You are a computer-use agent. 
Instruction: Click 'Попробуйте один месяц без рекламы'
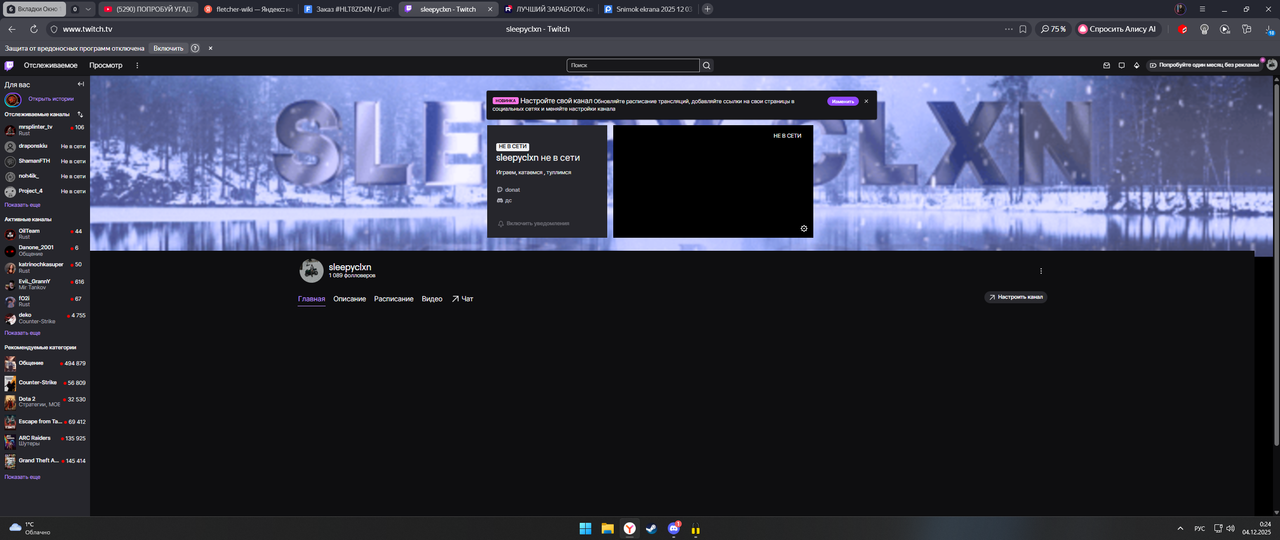point(1205,65)
